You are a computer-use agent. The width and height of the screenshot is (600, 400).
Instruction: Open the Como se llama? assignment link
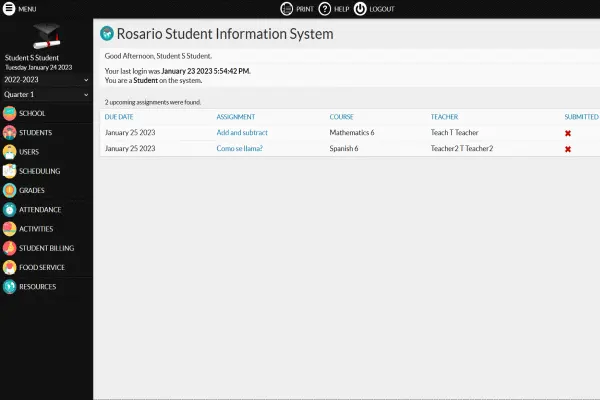(x=241, y=148)
